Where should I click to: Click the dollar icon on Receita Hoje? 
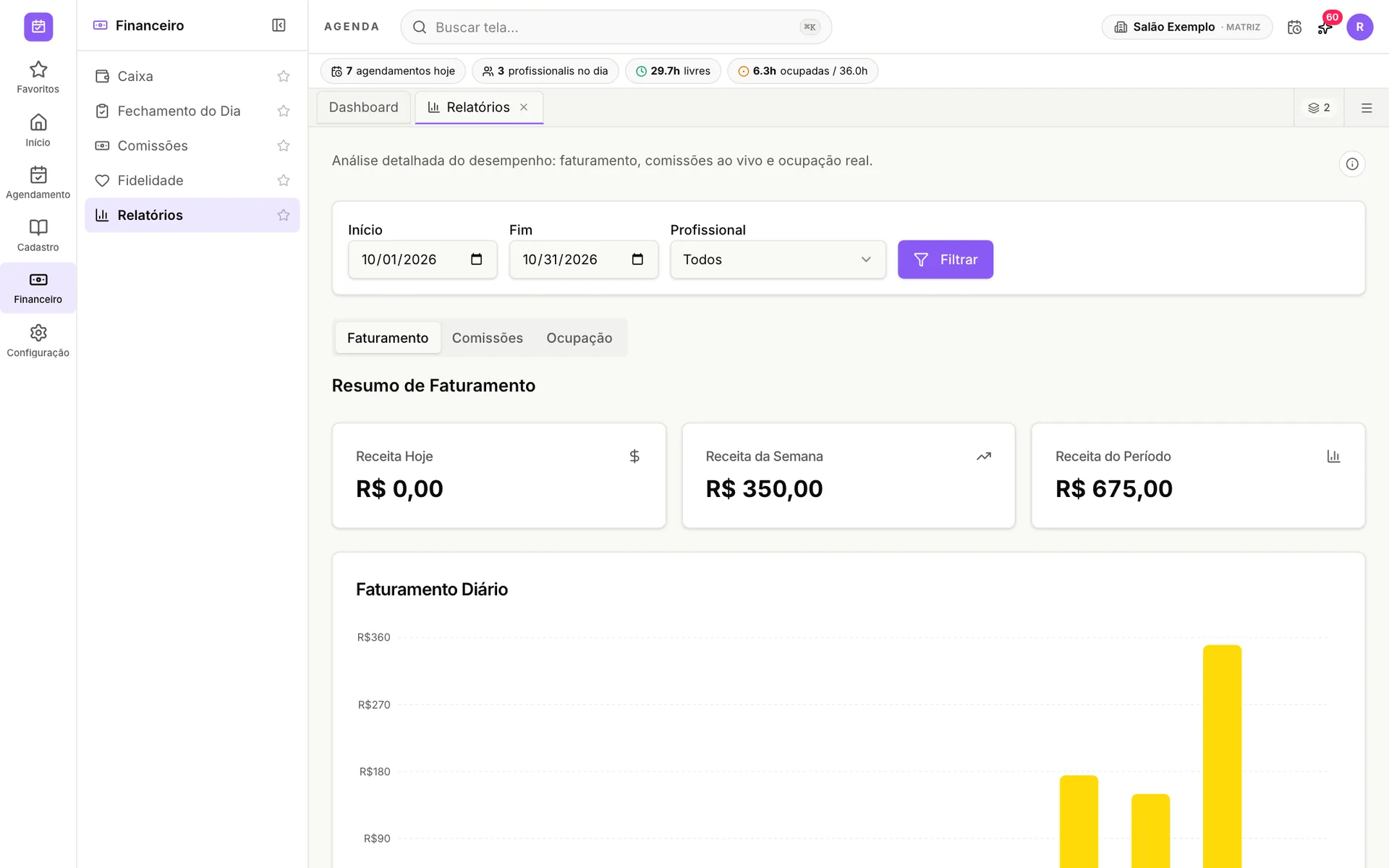tap(634, 456)
